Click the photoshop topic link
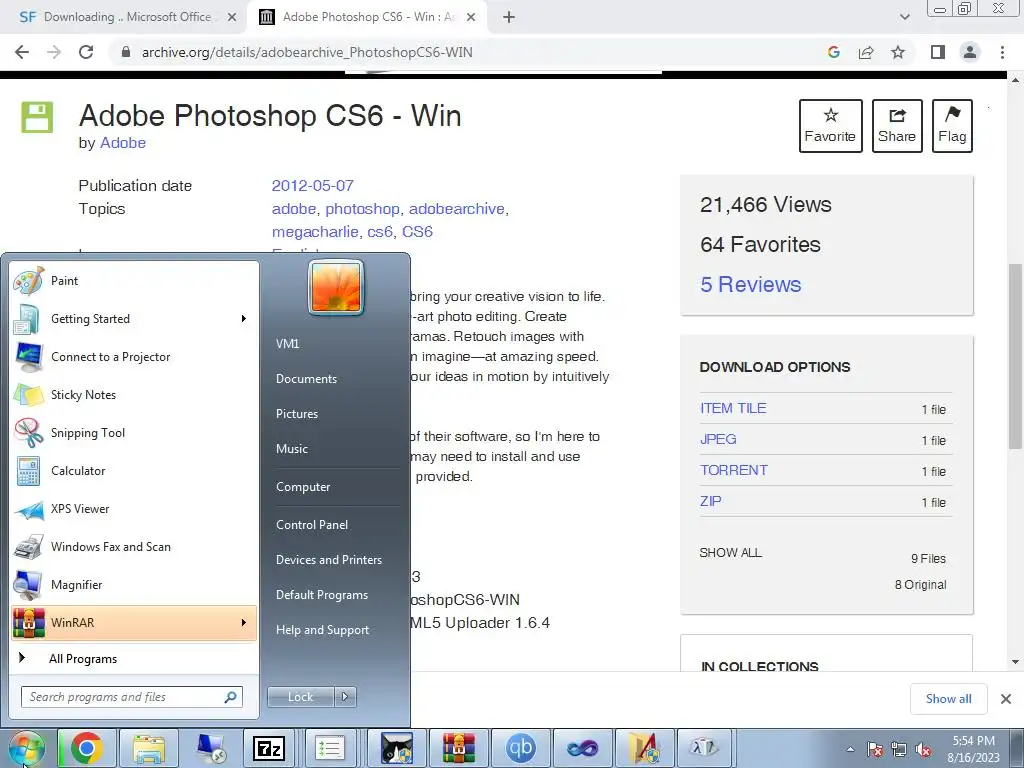 (x=362, y=209)
